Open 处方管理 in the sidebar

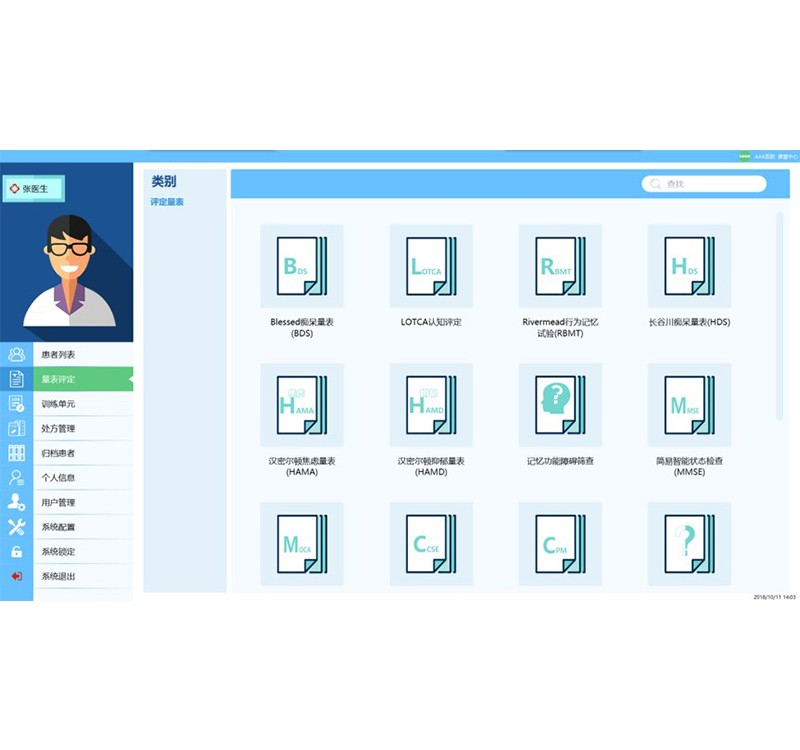[58, 429]
